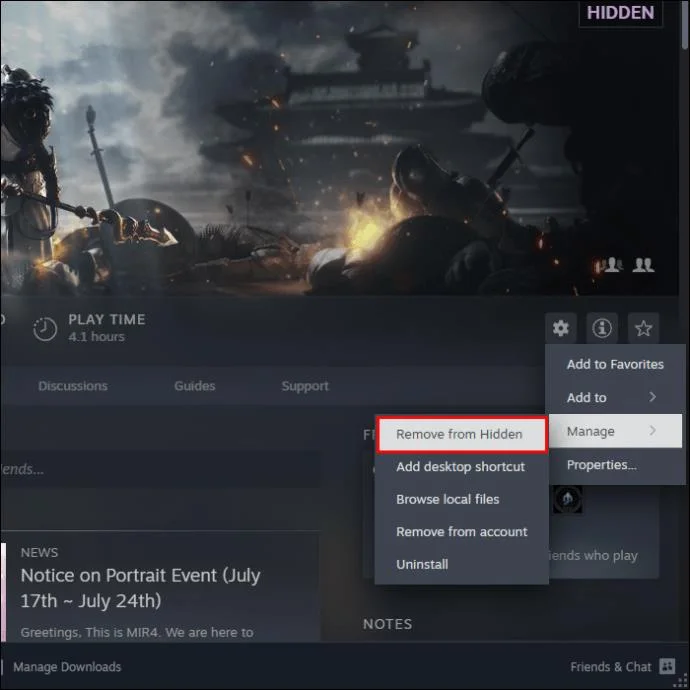Open Properties… from menu

pyautogui.click(x=615, y=465)
